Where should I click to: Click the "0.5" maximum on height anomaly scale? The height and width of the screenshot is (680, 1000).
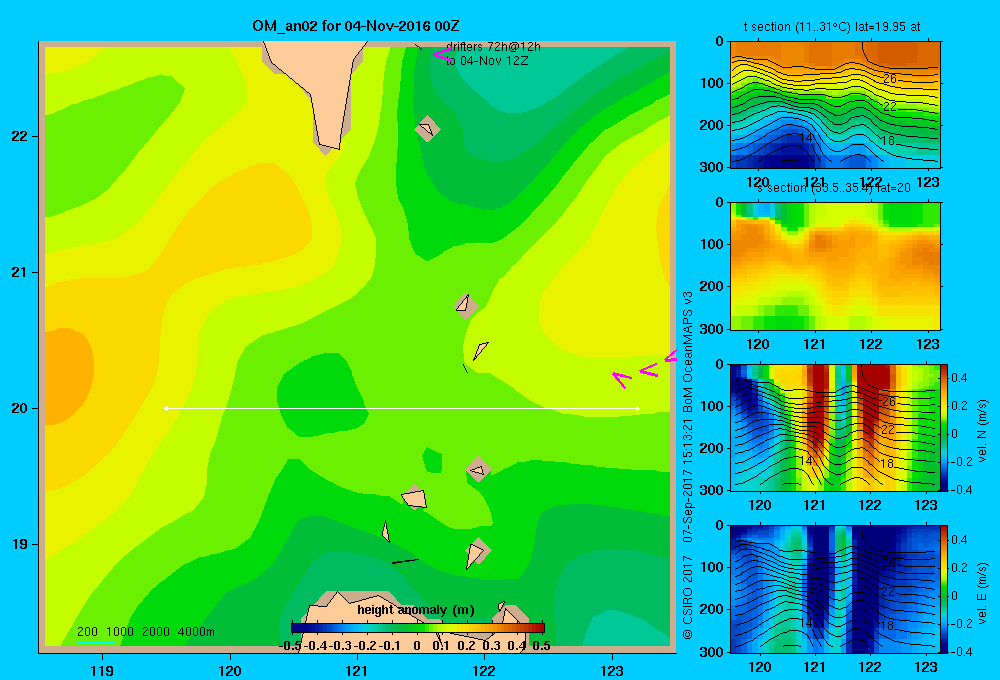click(x=541, y=646)
